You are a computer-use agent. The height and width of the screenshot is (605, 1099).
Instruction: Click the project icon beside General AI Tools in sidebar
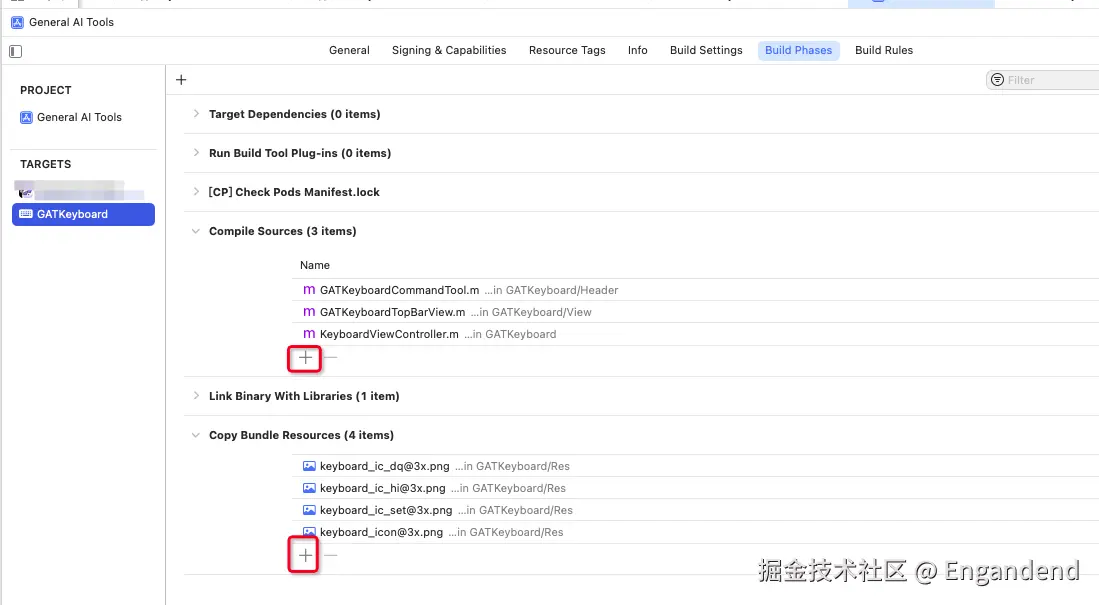click(26, 118)
